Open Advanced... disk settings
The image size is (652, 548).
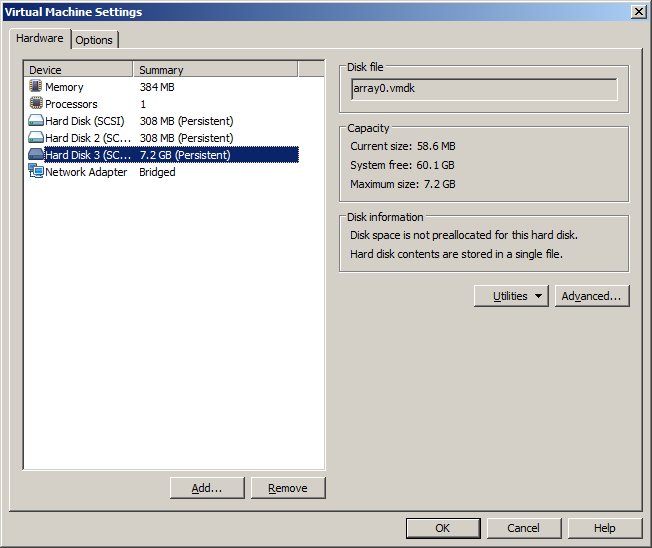coord(592,296)
